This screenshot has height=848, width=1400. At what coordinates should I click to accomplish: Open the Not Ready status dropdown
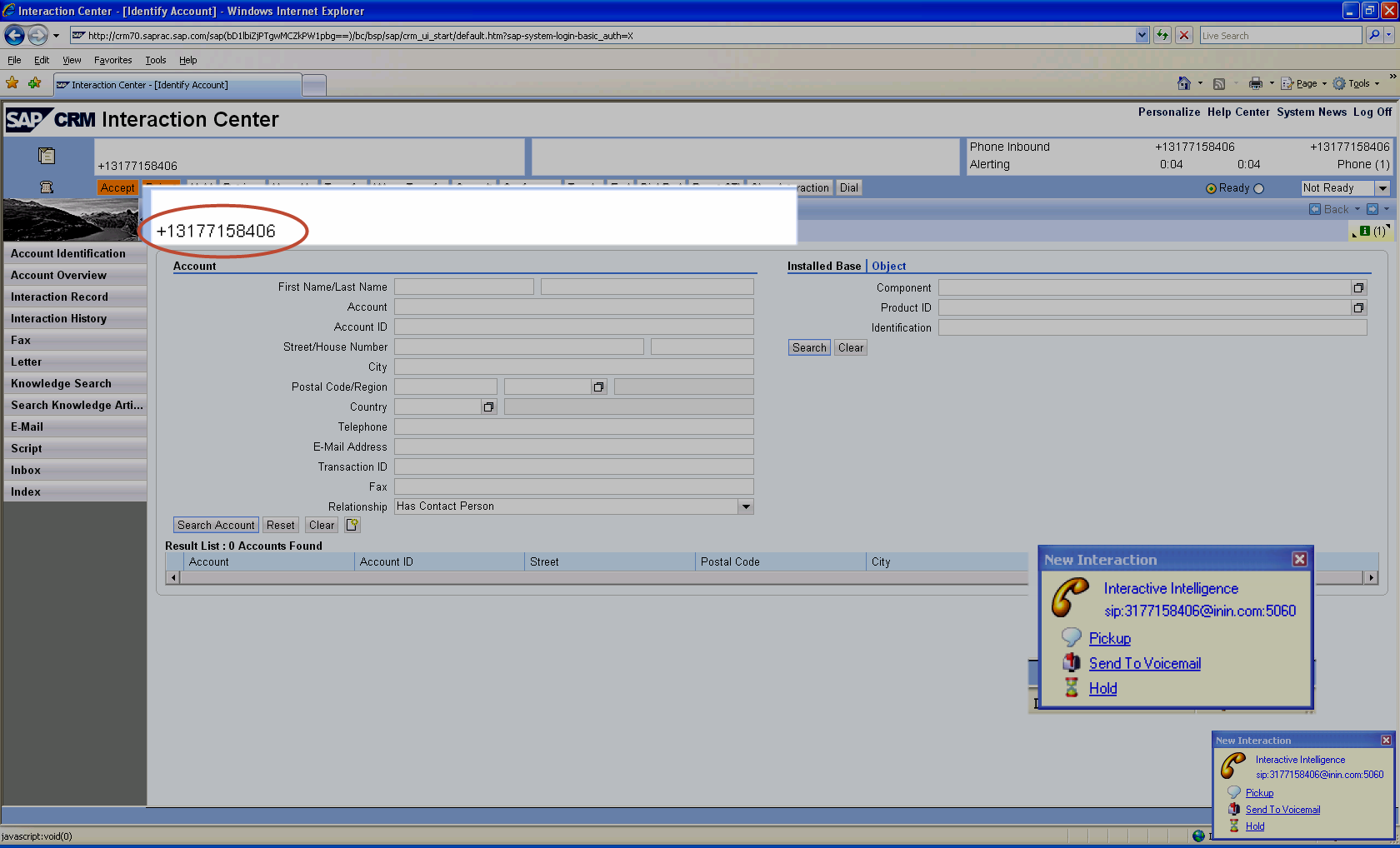tap(1382, 187)
